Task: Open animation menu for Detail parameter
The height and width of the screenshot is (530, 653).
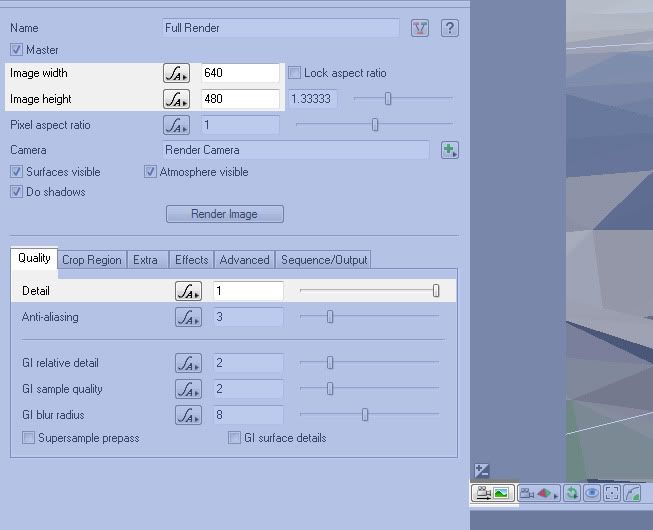Action: point(188,291)
